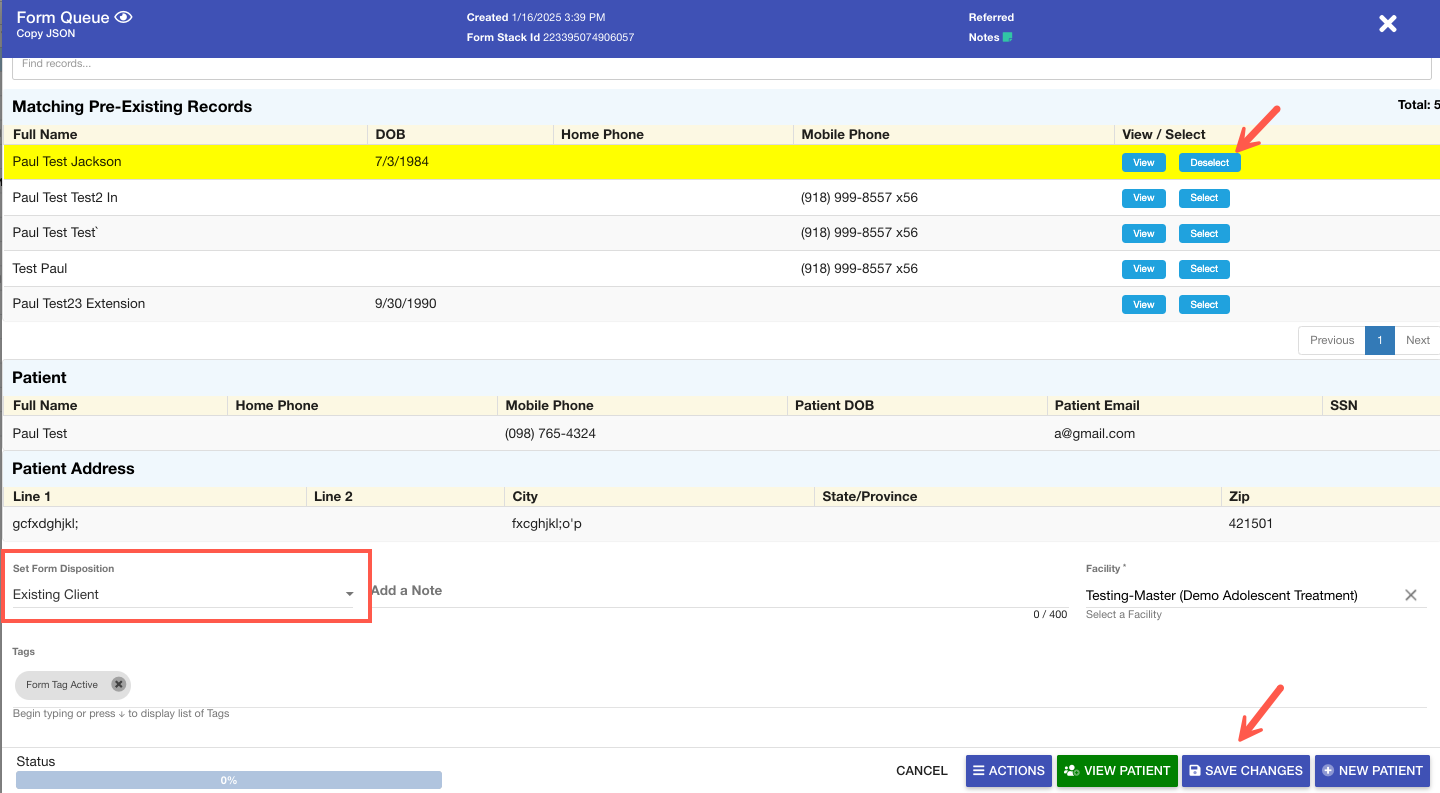Close the Form Queue dialog
The height and width of the screenshot is (793, 1440).
point(1387,24)
